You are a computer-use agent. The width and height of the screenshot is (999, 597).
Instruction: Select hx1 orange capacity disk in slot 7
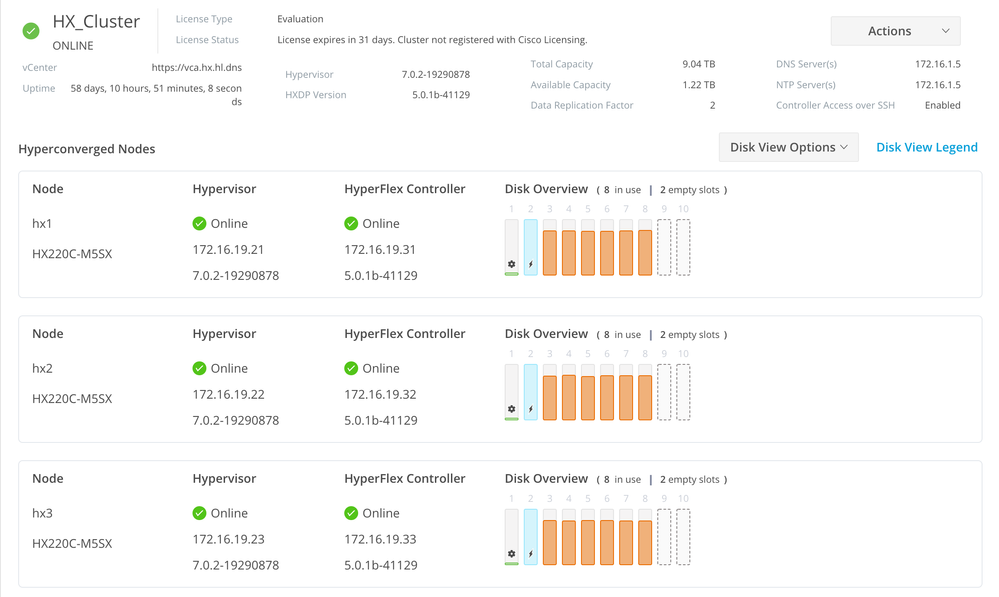tap(626, 247)
